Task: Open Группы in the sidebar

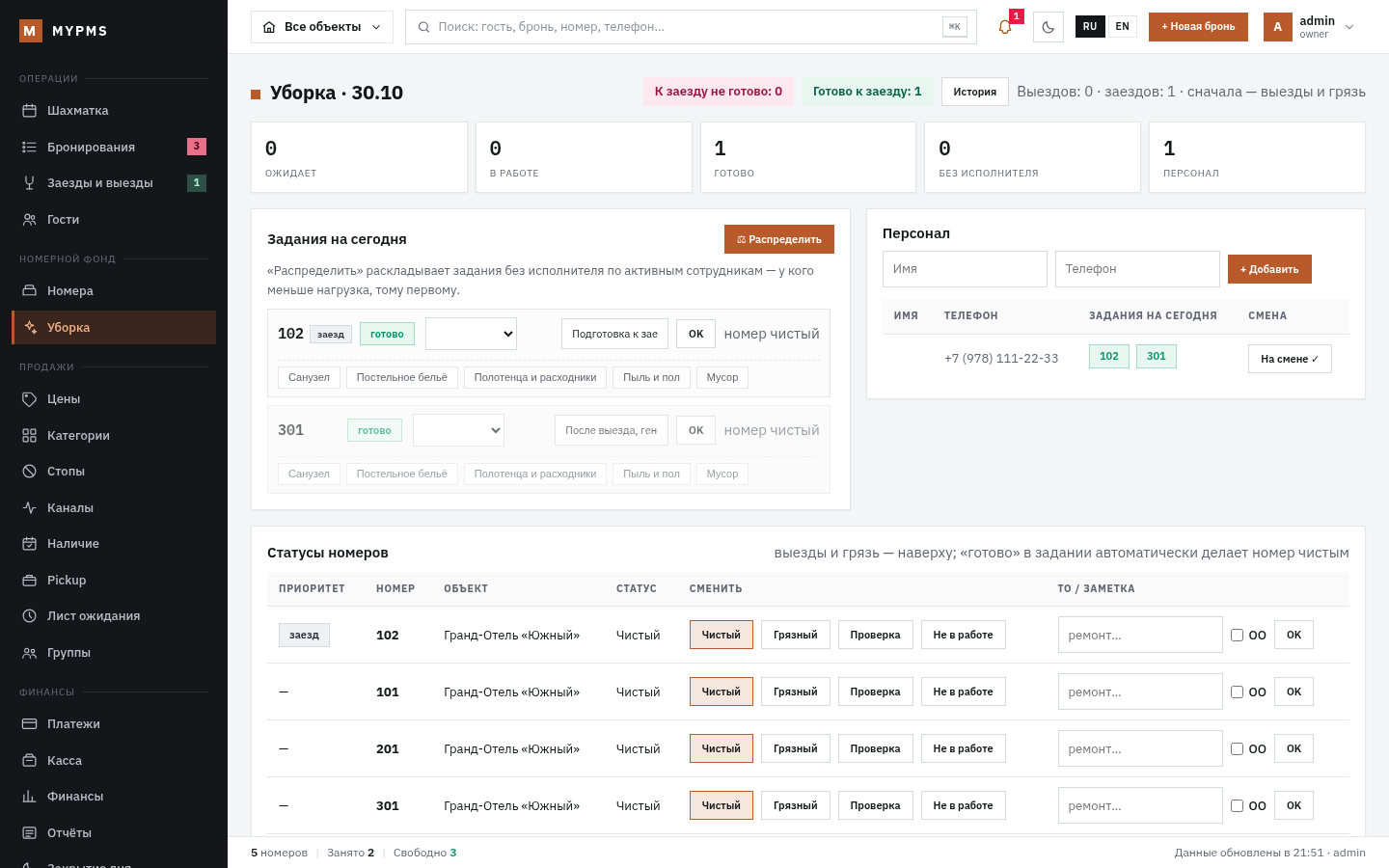Action: 114,653
